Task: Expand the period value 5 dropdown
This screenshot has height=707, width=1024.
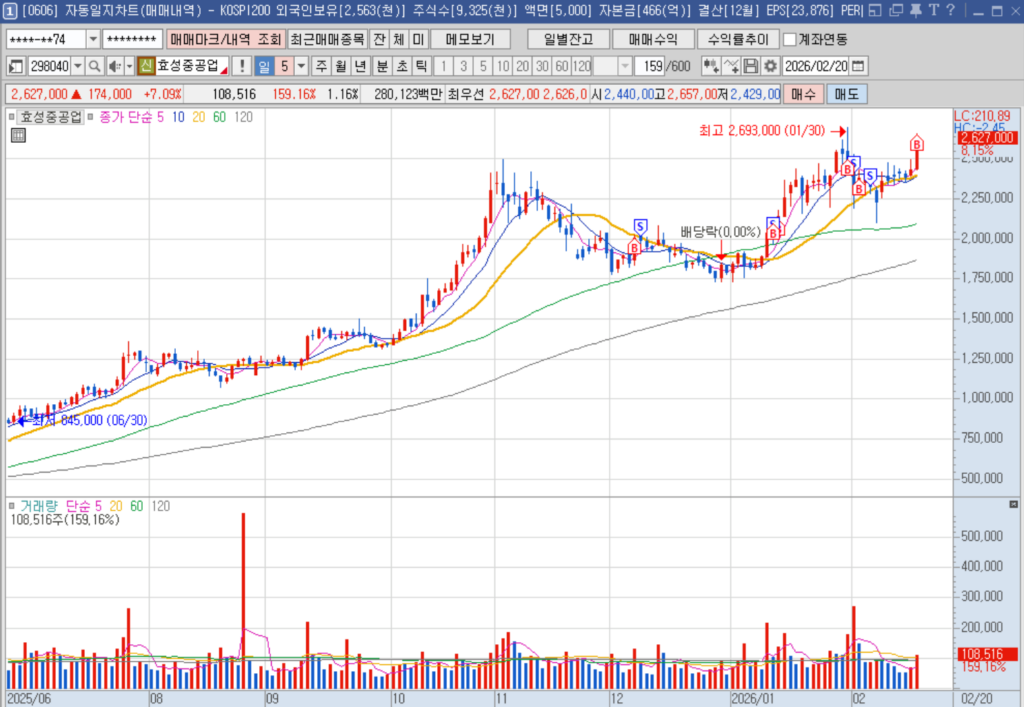Action: click(x=303, y=66)
